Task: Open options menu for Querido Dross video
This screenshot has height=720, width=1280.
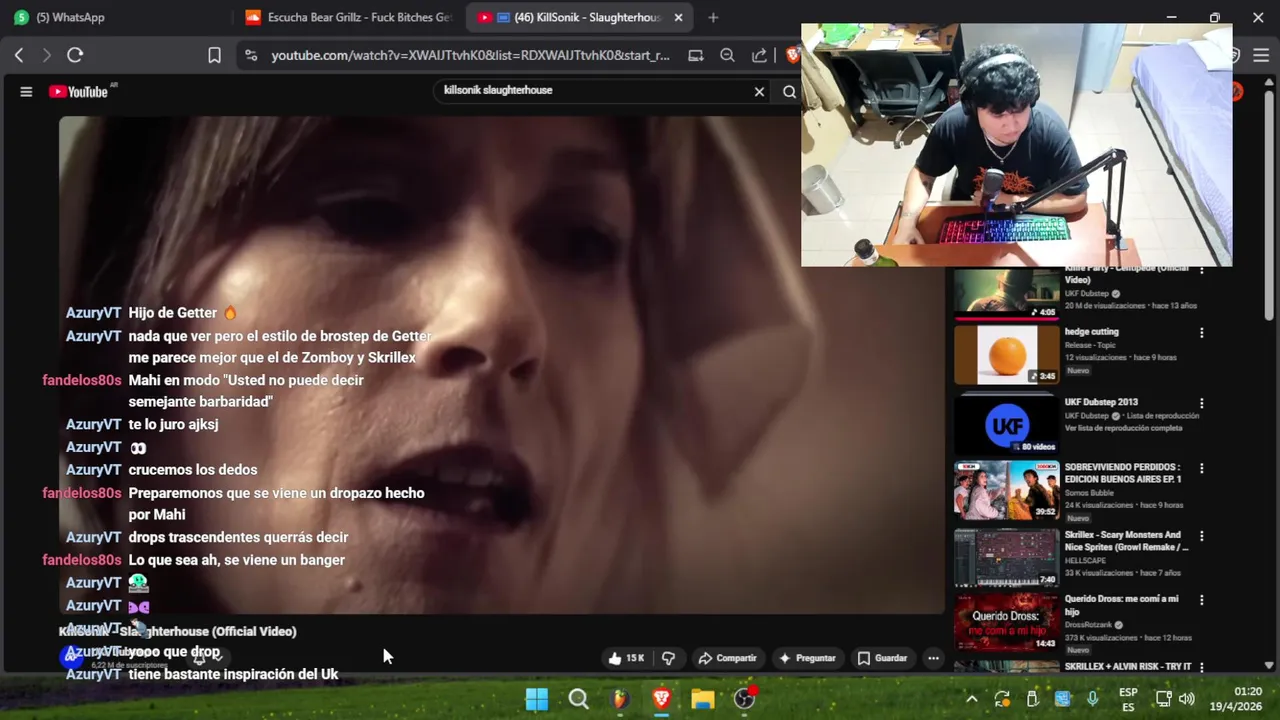Action: pyautogui.click(x=1202, y=600)
